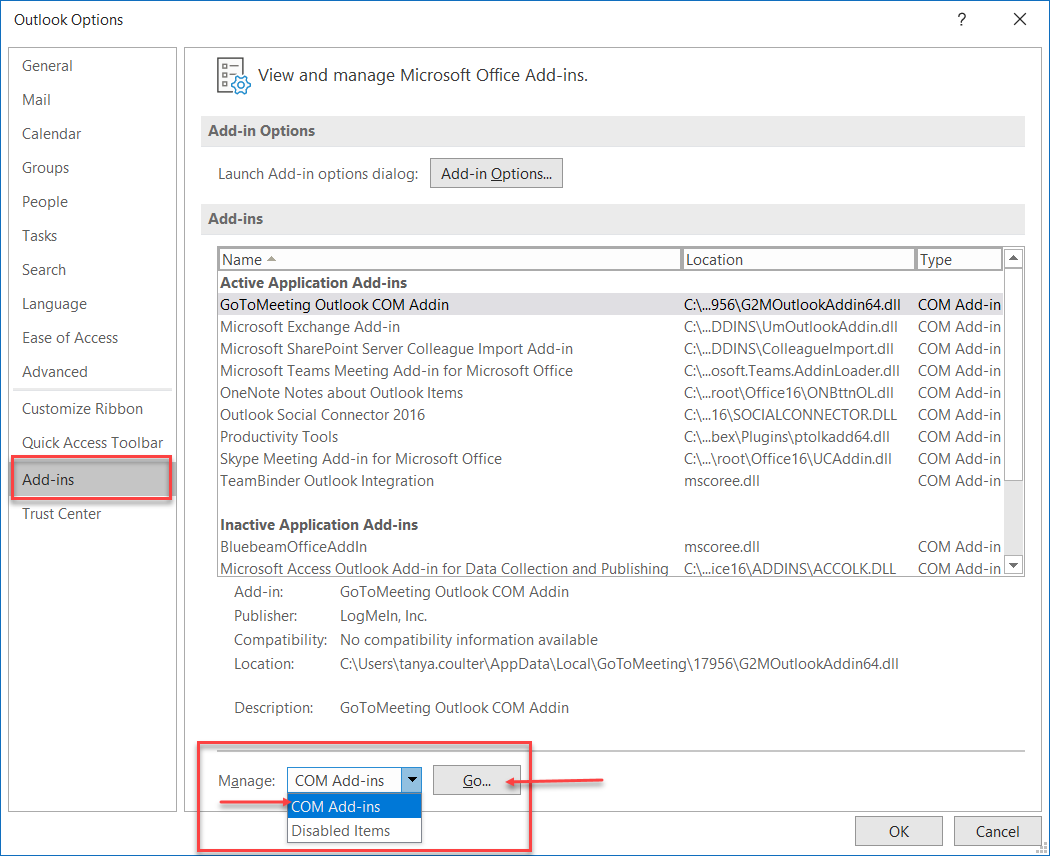Screen dimensions: 1050x856
Task: Open the help question mark
Action: (962, 19)
